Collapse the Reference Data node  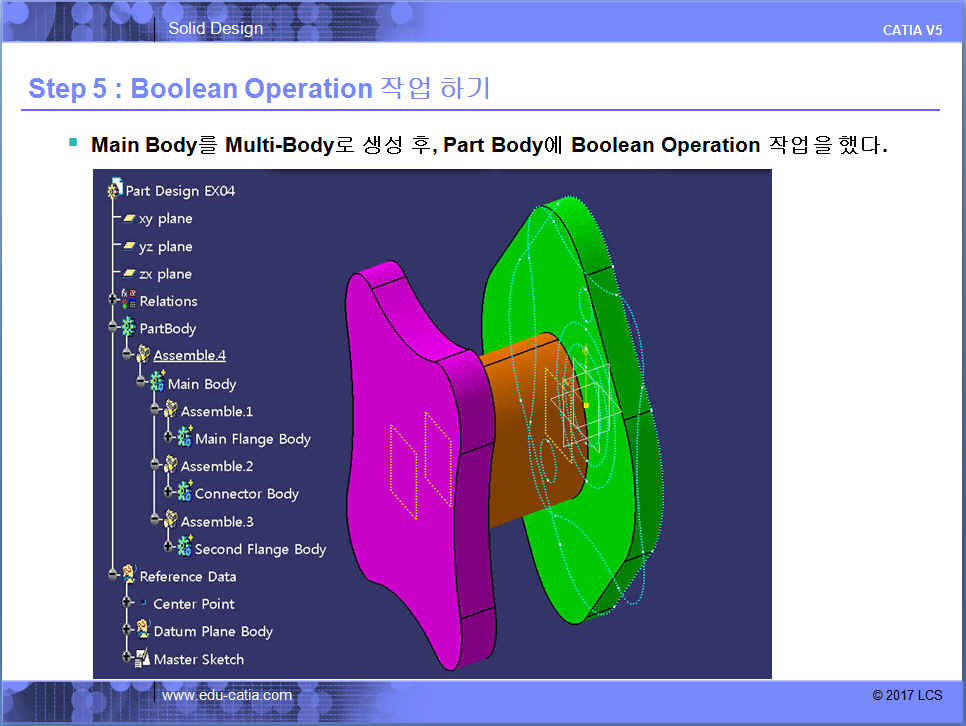114,576
